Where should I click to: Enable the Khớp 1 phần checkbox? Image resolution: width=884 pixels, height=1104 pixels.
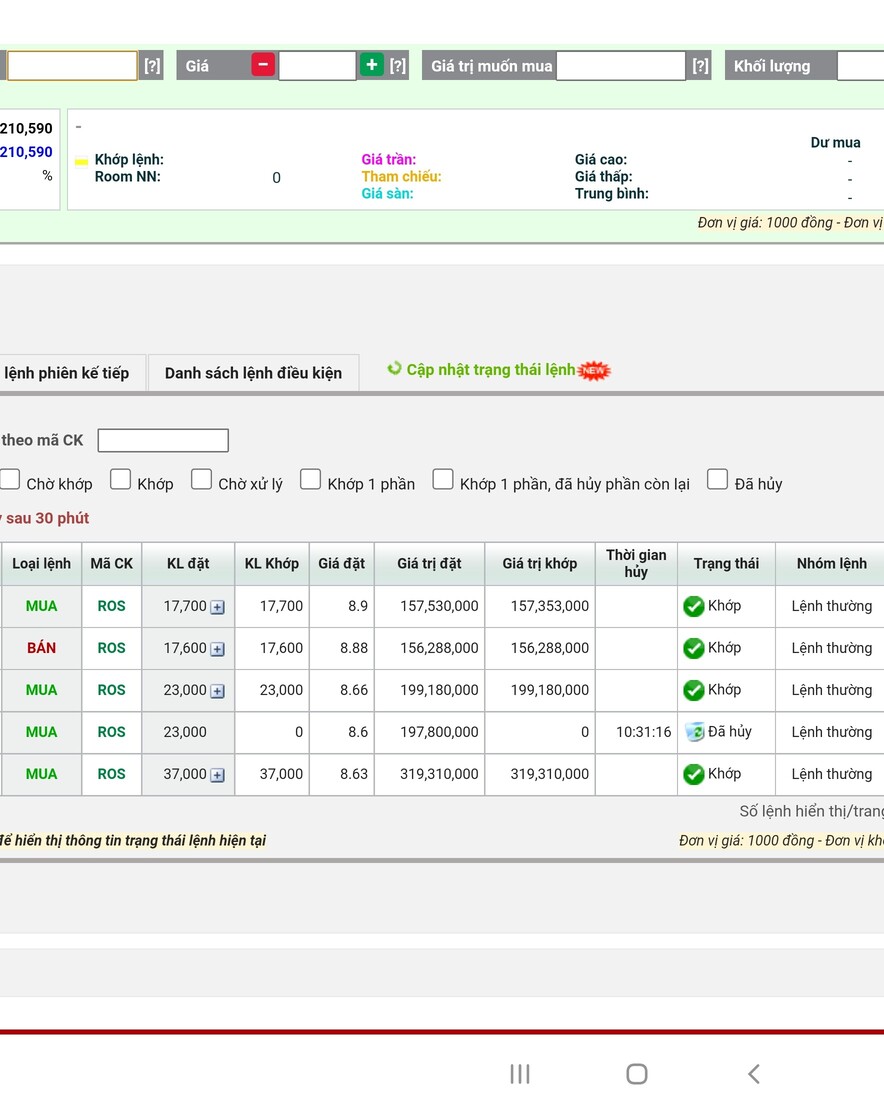point(311,480)
